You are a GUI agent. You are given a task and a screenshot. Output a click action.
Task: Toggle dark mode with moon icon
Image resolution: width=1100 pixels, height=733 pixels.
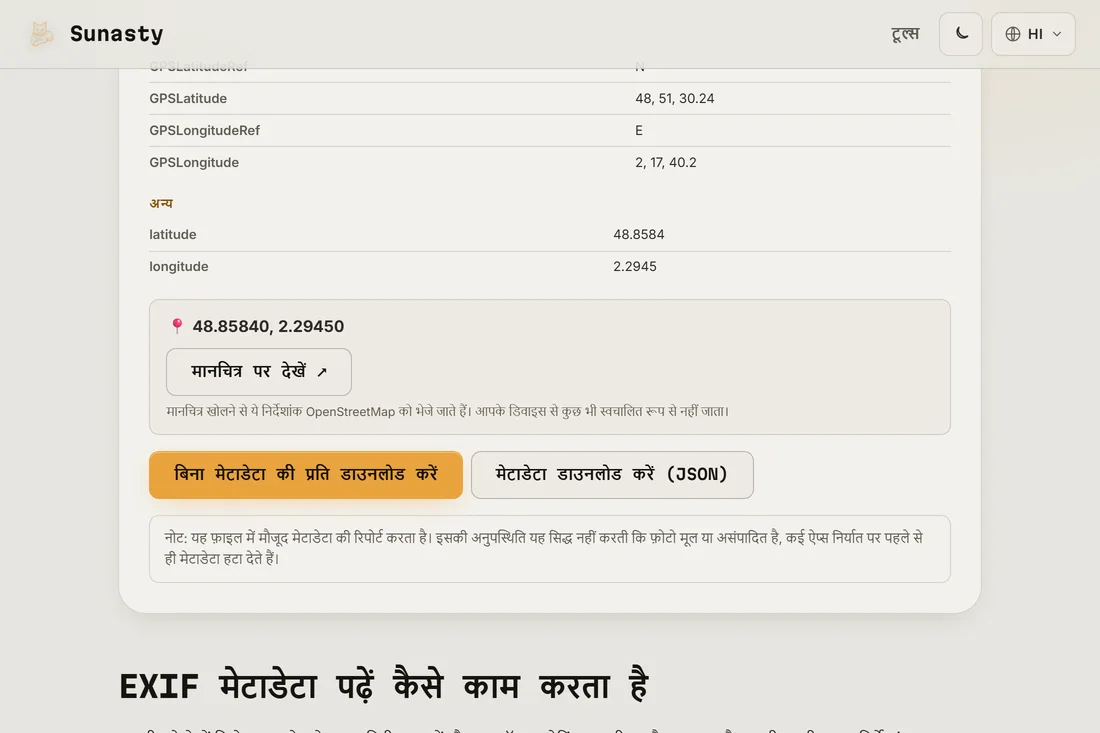pos(961,34)
